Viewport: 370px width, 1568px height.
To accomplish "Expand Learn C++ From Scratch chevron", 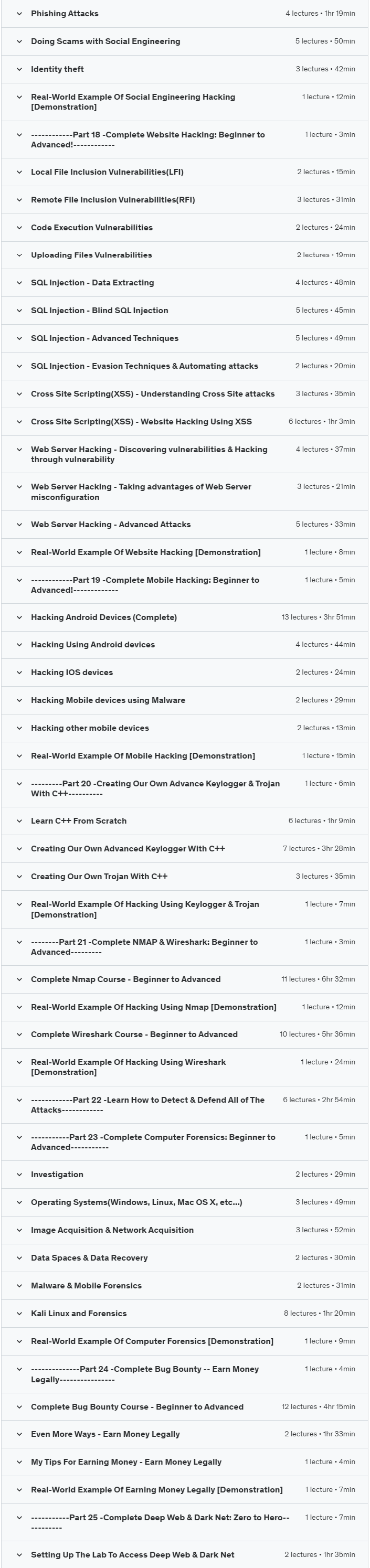I will coord(19,821).
